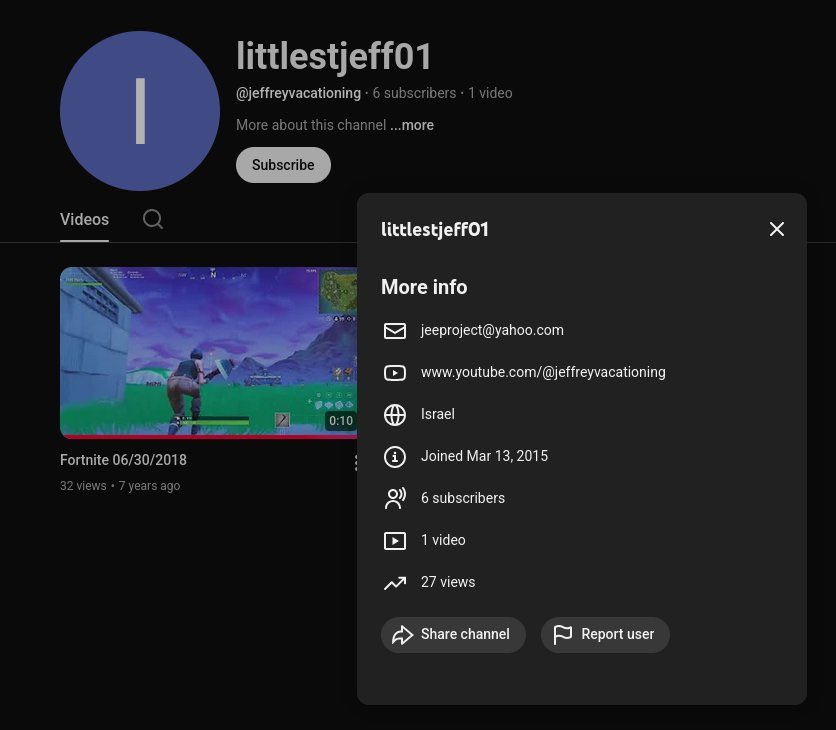
Task: Click the Share channel button
Action: pos(453,635)
